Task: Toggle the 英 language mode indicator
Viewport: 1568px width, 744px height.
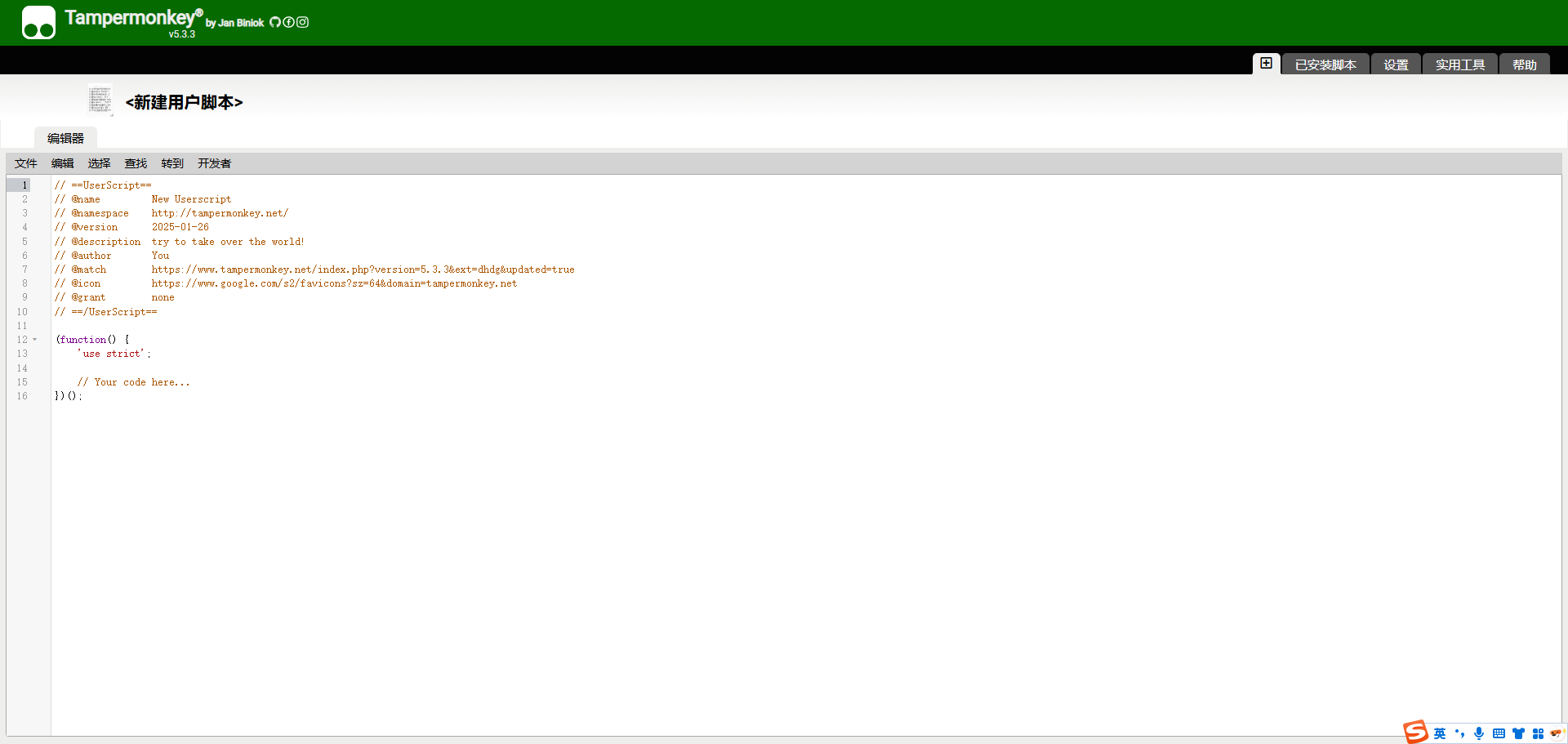Action: tap(1439, 733)
